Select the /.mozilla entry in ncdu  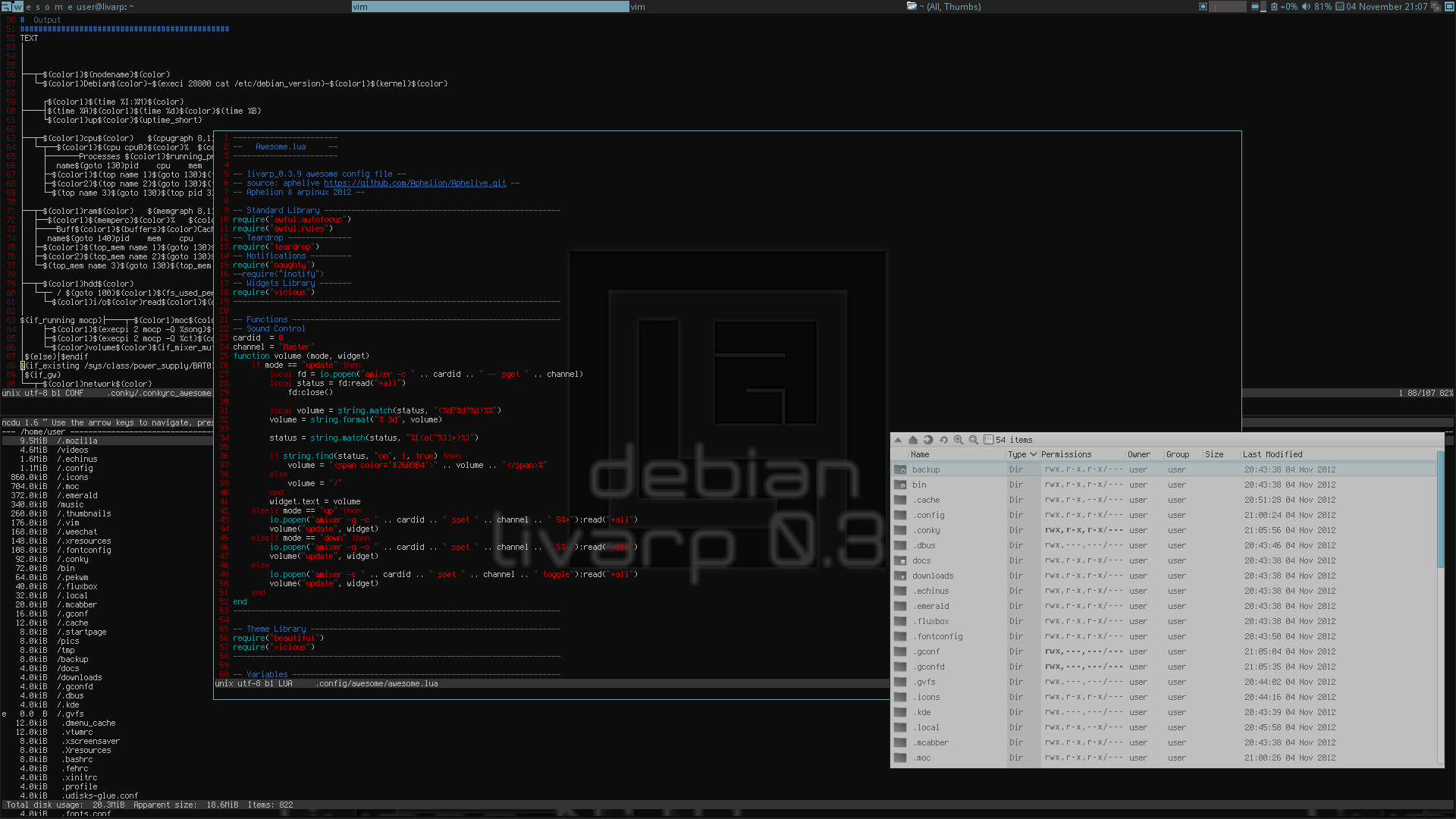tap(77, 441)
